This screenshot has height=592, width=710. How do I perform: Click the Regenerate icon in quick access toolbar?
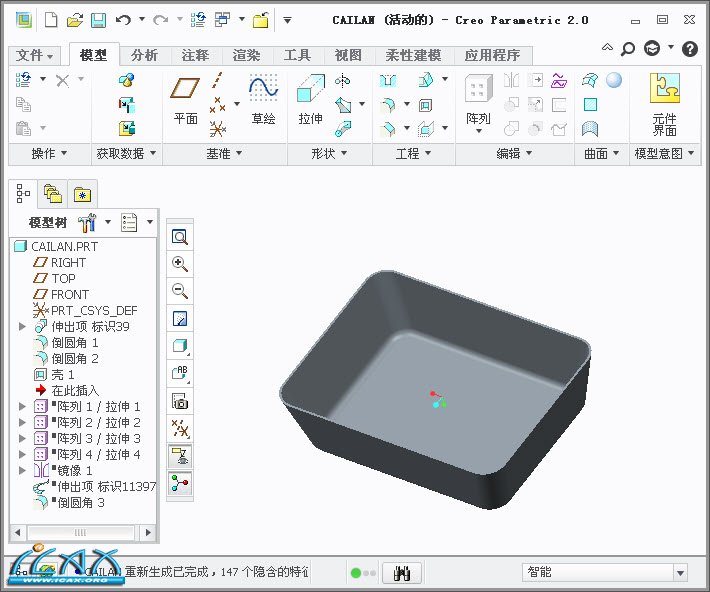[x=198, y=20]
